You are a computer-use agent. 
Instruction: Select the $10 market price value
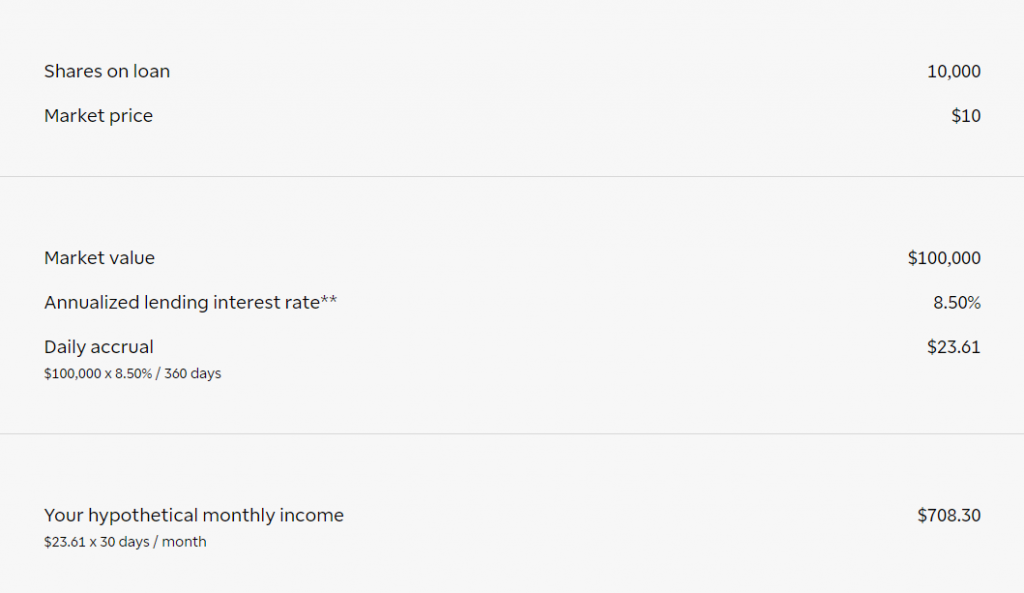966,116
